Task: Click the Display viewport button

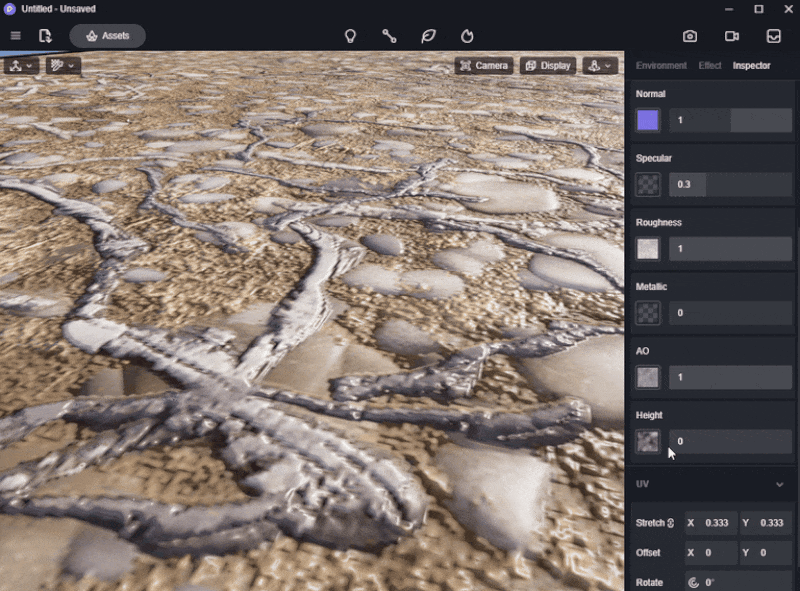Action: coord(548,66)
